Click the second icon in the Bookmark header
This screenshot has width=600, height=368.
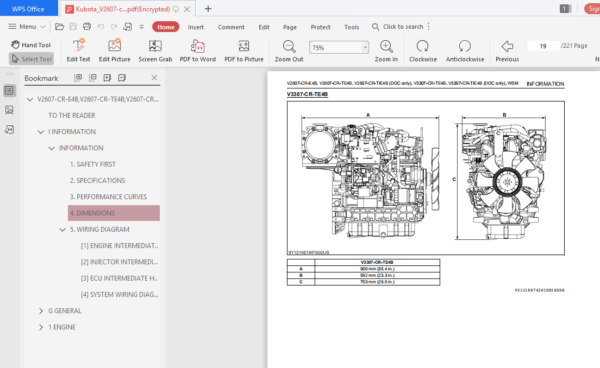[x=93, y=78]
